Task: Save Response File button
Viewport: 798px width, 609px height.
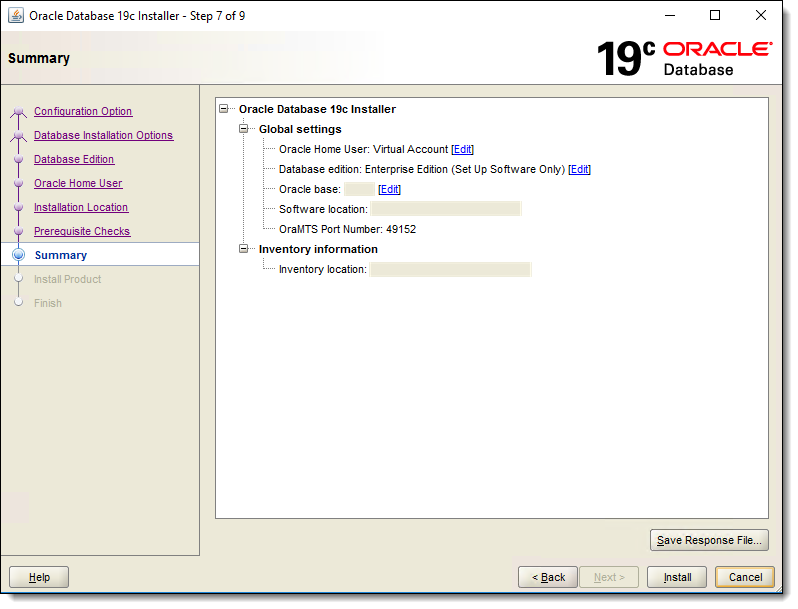Action: [x=709, y=540]
